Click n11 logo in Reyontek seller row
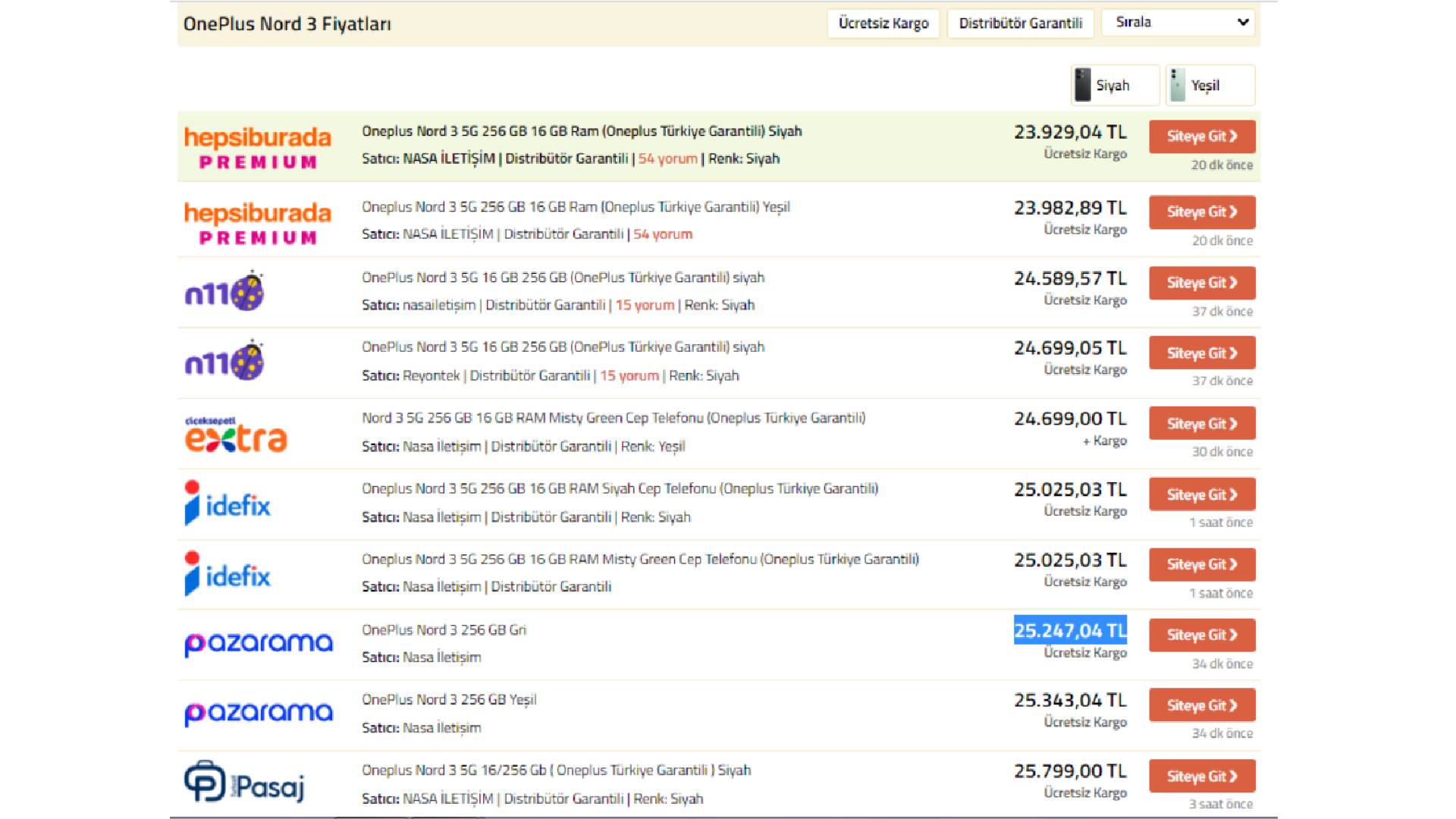The width and height of the screenshot is (1456, 819). (x=224, y=361)
